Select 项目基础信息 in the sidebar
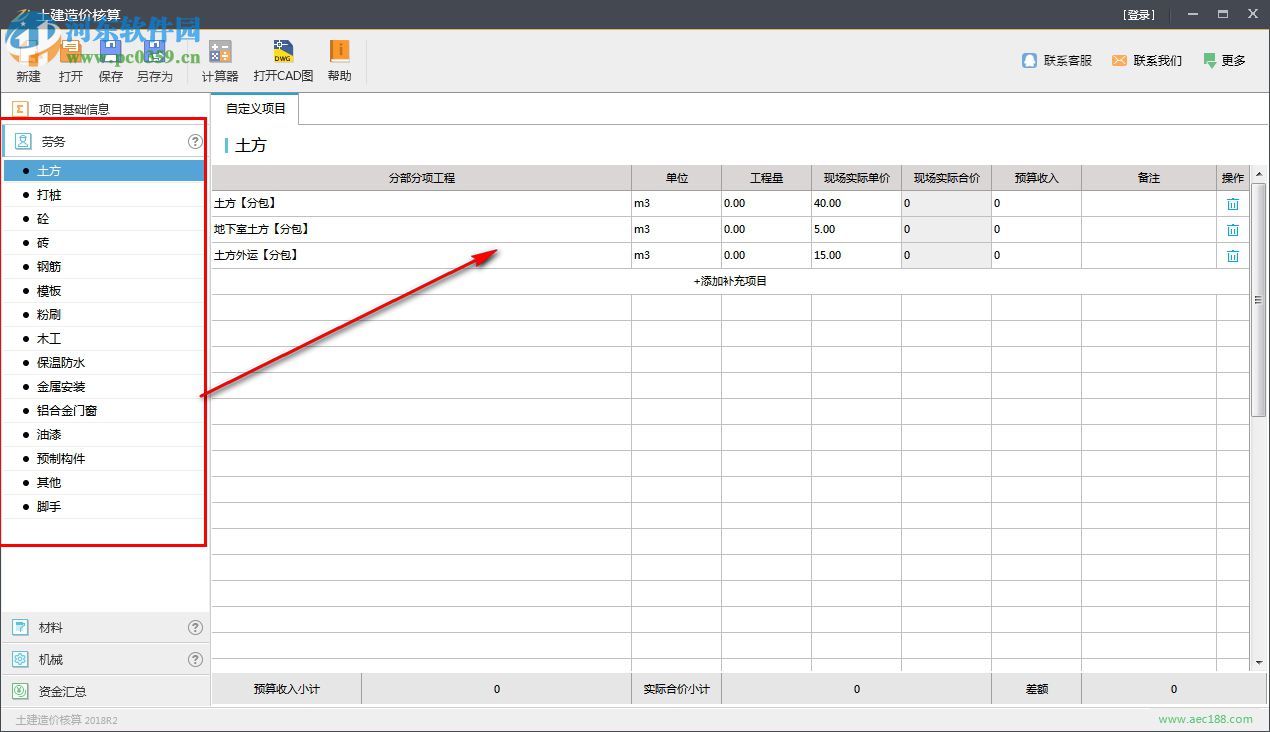 coord(73,109)
